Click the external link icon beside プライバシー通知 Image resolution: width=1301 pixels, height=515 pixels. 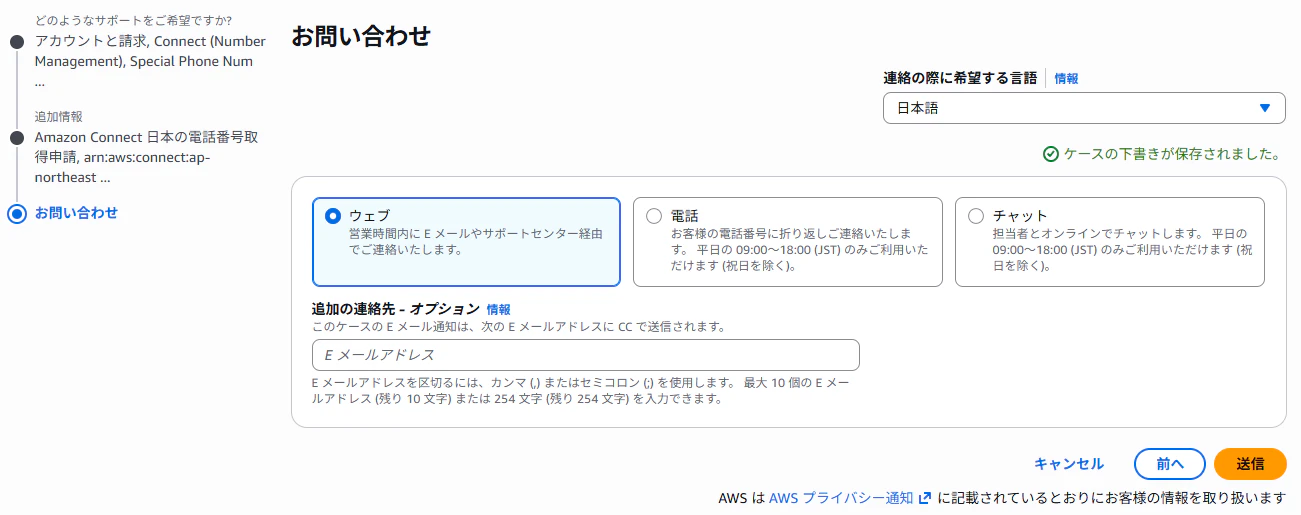(x=925, y=498)
